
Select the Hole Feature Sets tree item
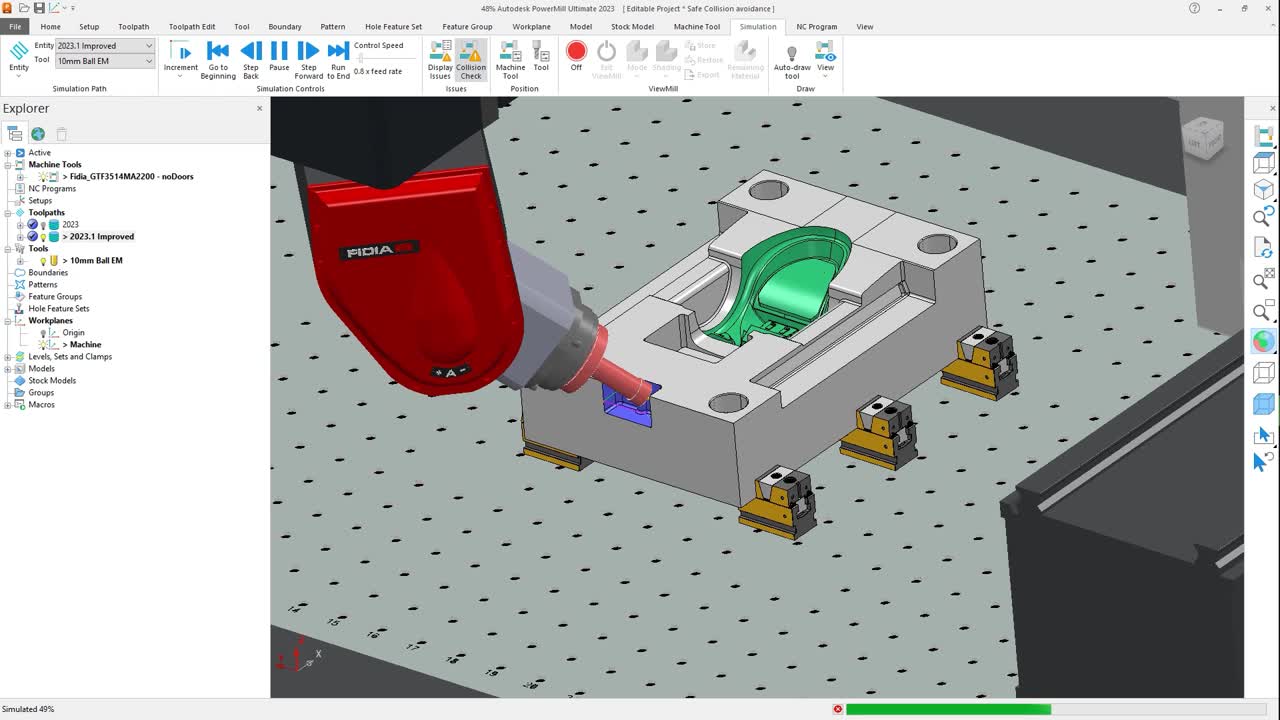pyautogui.click(x=59, y=309)
